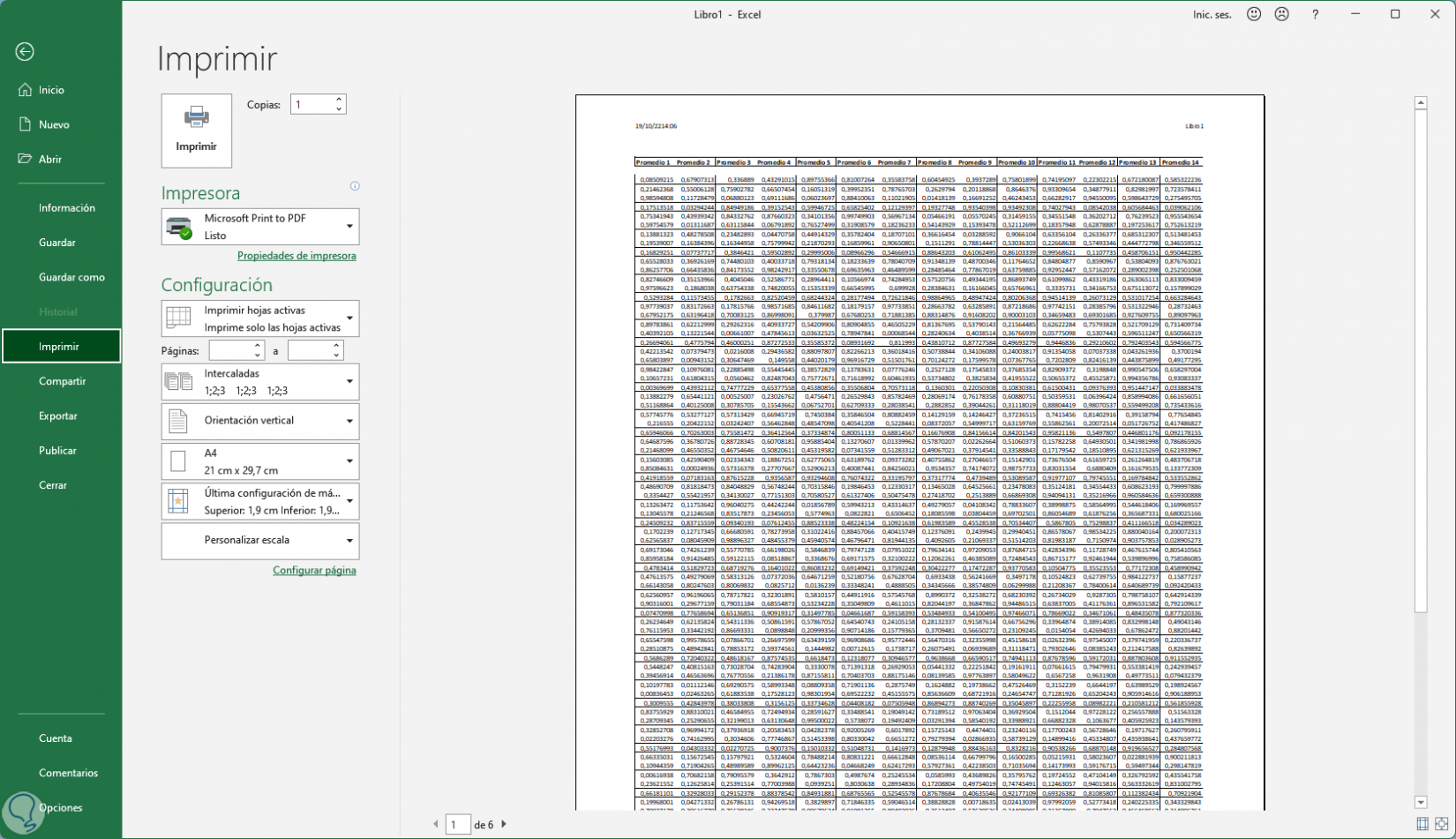Click the printer info icon

point(355,186)
